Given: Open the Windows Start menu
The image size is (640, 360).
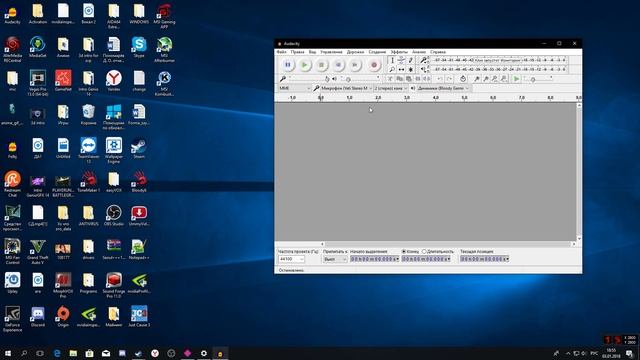Looking at the screenshot, I should click(8, 353).
